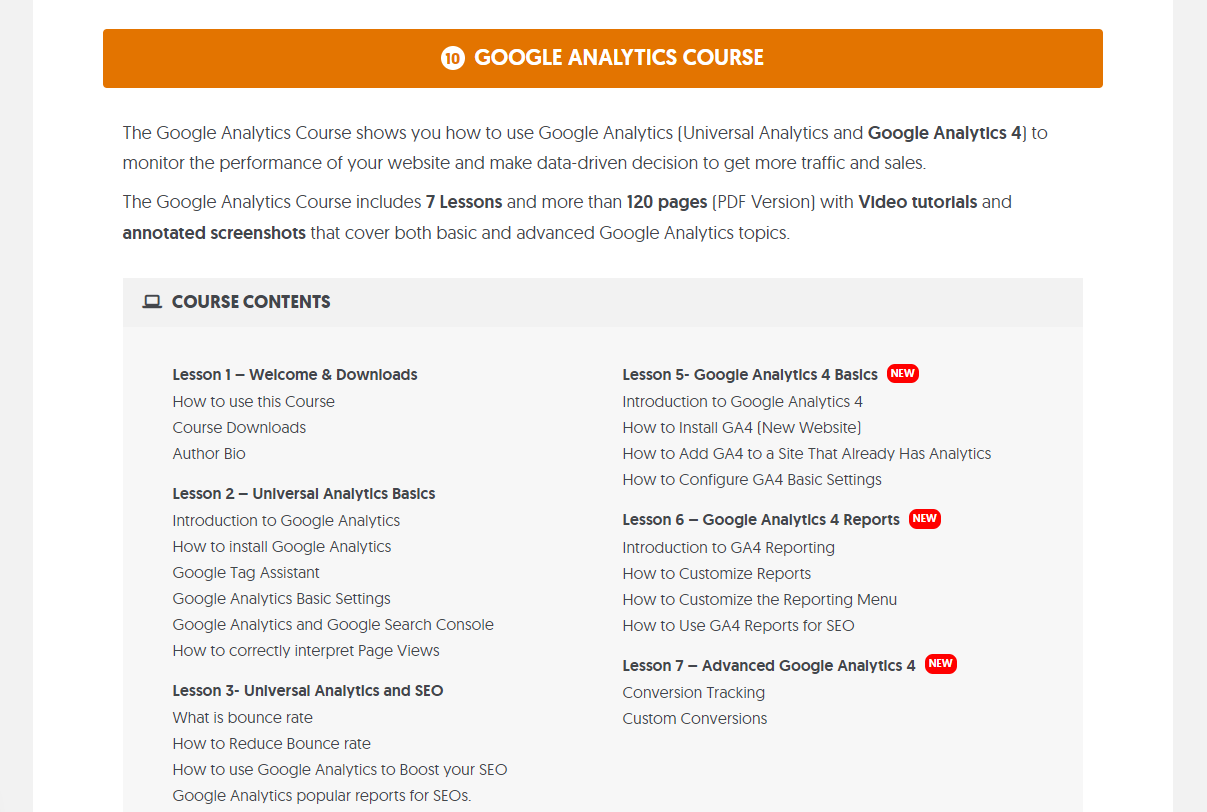Click the NEW badge next to Lesson 5
The height and width of the screenshot is (812, 1207).
(903, 373)
